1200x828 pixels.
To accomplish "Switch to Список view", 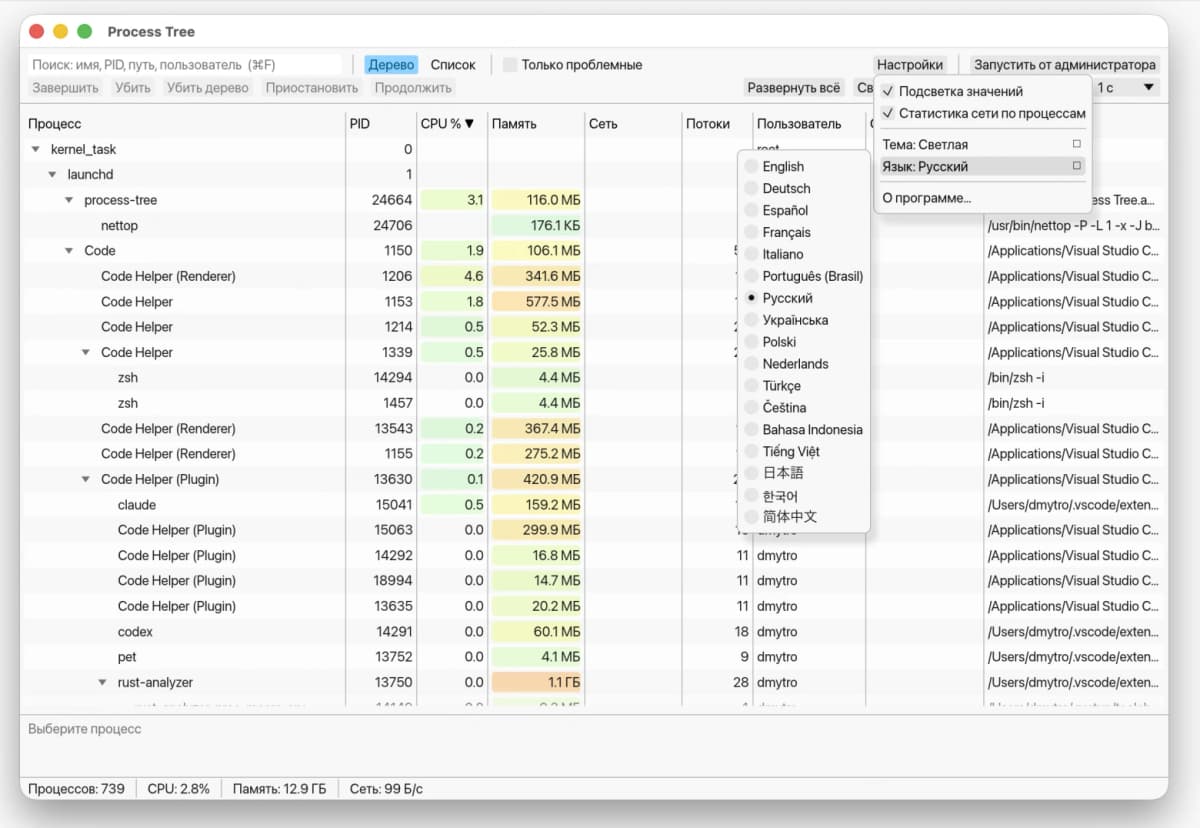I will point(453,65).
